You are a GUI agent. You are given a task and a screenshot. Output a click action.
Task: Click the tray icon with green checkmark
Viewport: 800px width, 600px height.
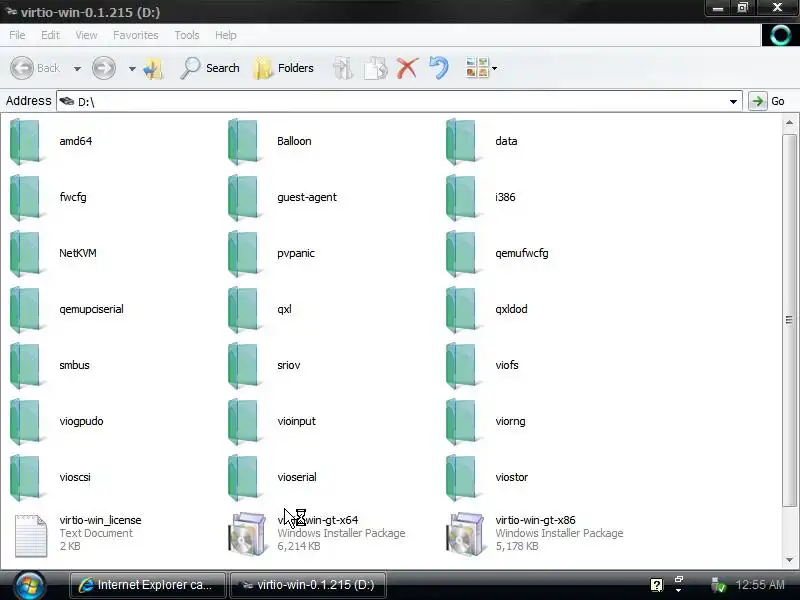pos(718,585)
